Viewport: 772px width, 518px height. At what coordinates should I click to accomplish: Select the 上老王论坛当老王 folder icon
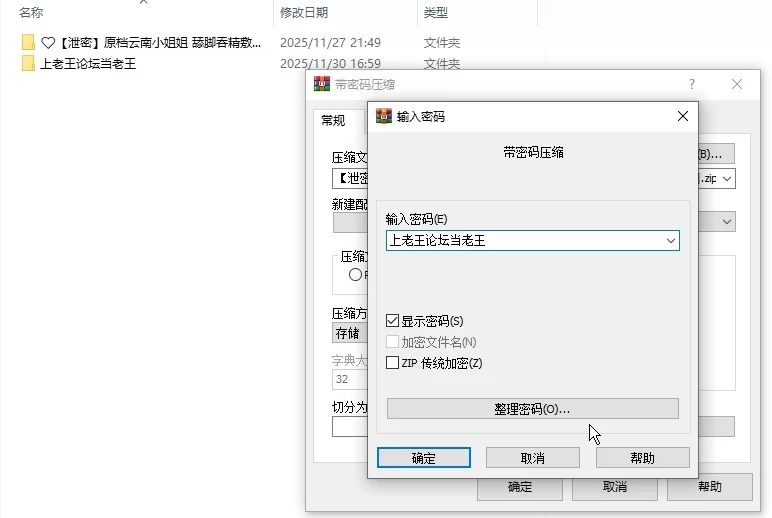(28, 64)
